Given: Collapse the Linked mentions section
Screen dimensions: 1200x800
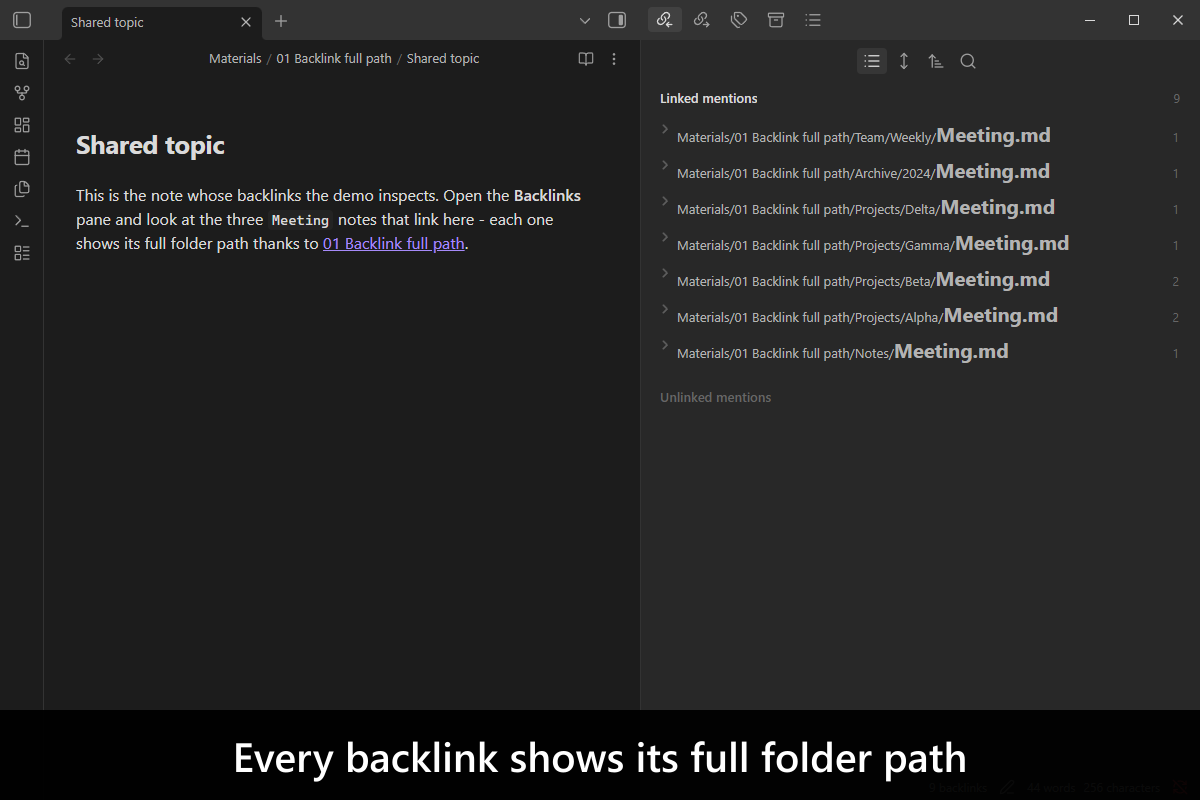Looking at the screenshot, I should pyautogui.click(x=709, y=98).
